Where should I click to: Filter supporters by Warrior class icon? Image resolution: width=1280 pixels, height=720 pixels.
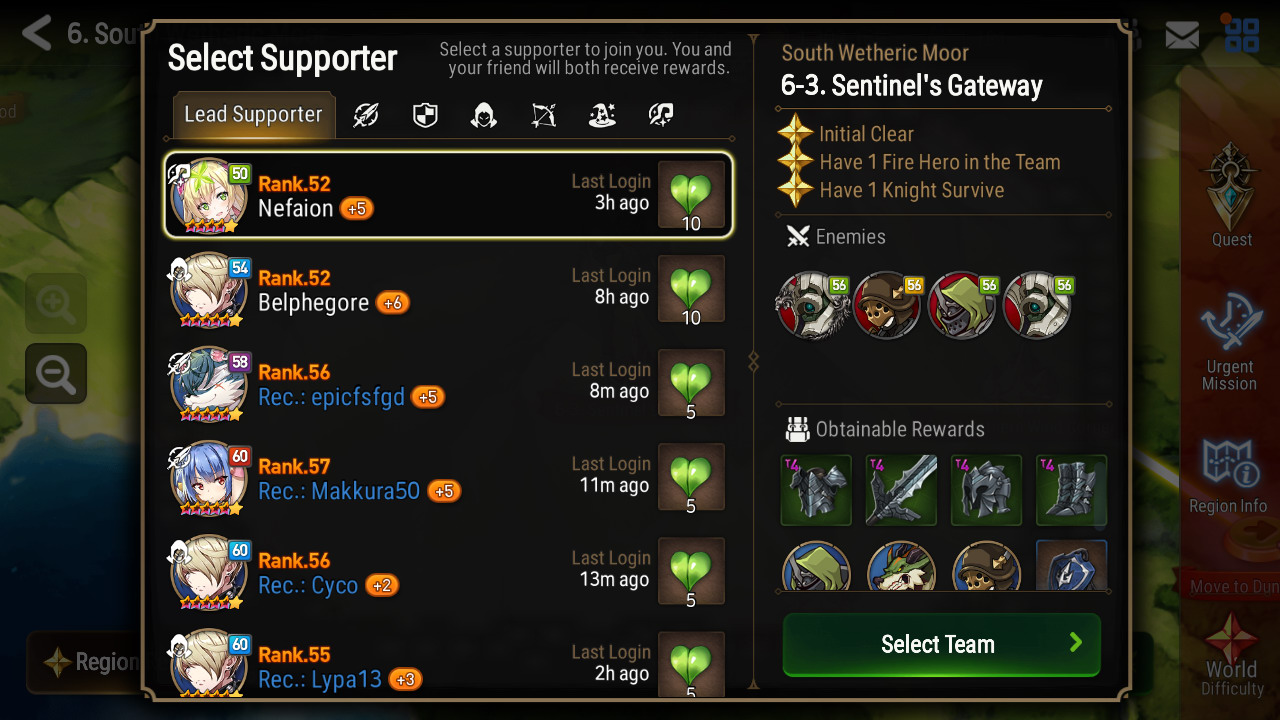click(x=366, y=116)
